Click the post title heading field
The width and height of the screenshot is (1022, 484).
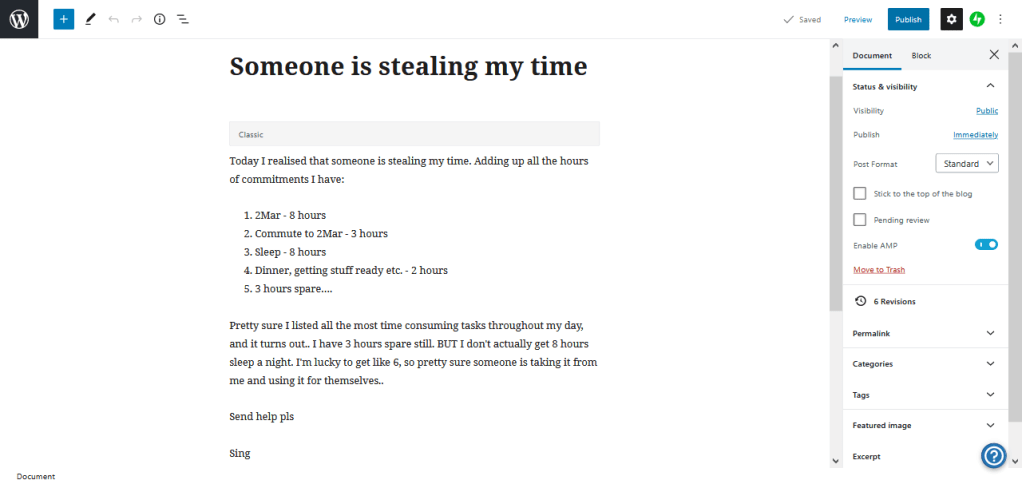click(408, 67)
